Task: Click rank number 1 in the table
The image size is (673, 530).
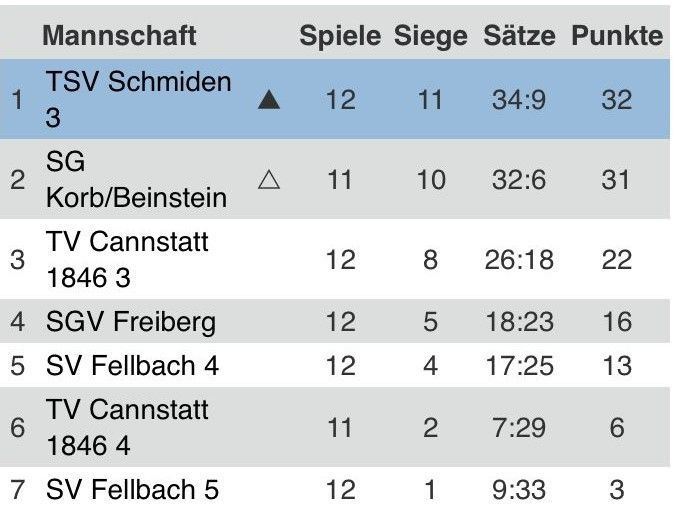Action: 15,100
